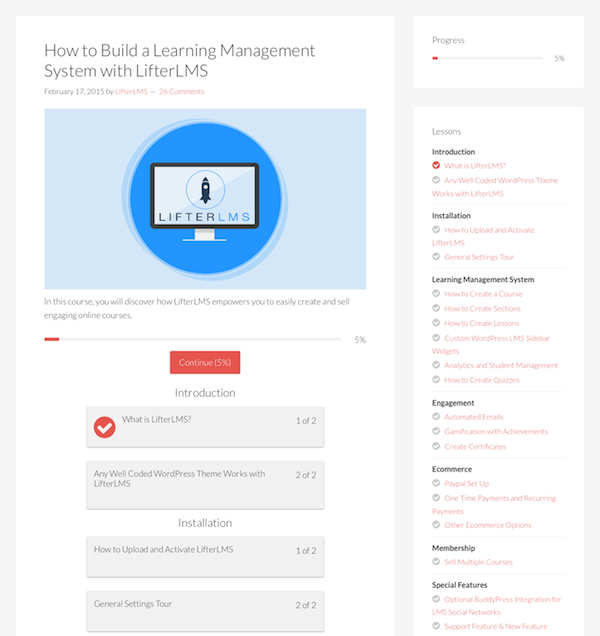Click the Special Features sidebar heading
The height and width of the screenshot is (636, 600).
pyautogui.click(x=459, y=585)
